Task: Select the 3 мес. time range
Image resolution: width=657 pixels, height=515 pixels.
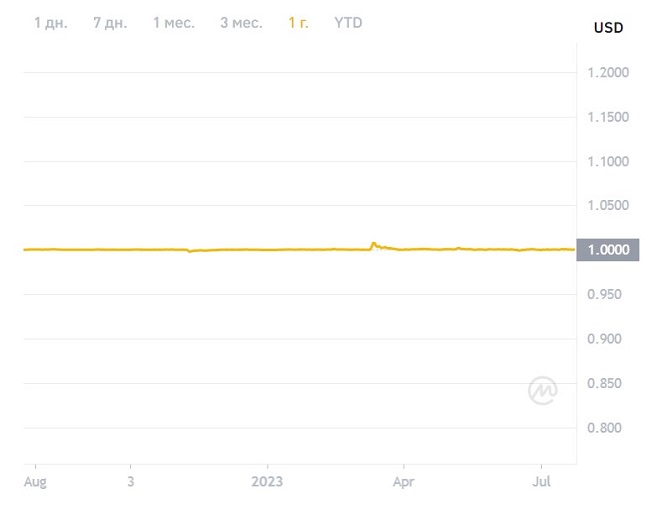Action: (x=241, y=22)
